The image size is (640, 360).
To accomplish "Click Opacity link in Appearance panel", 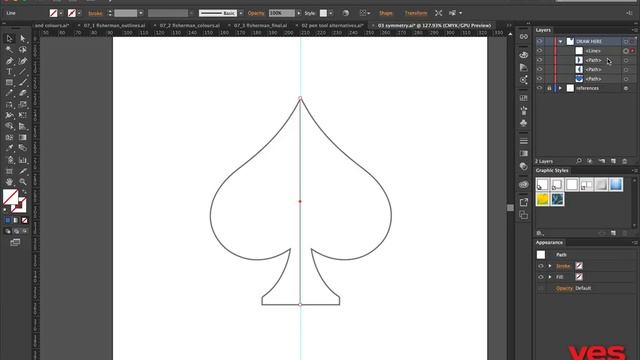I will [x=564, y=288].
